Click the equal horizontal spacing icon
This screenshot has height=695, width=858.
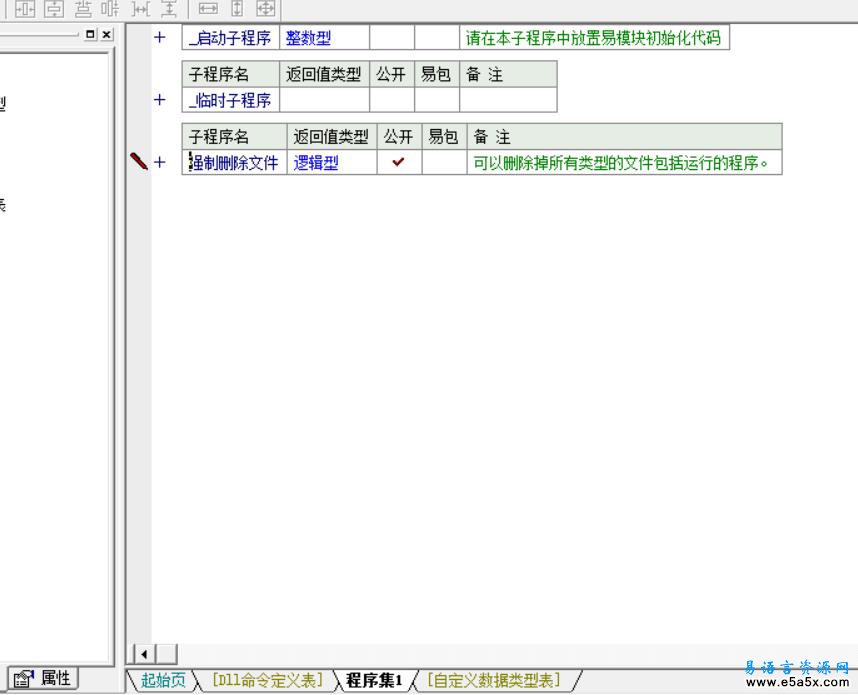142,10
